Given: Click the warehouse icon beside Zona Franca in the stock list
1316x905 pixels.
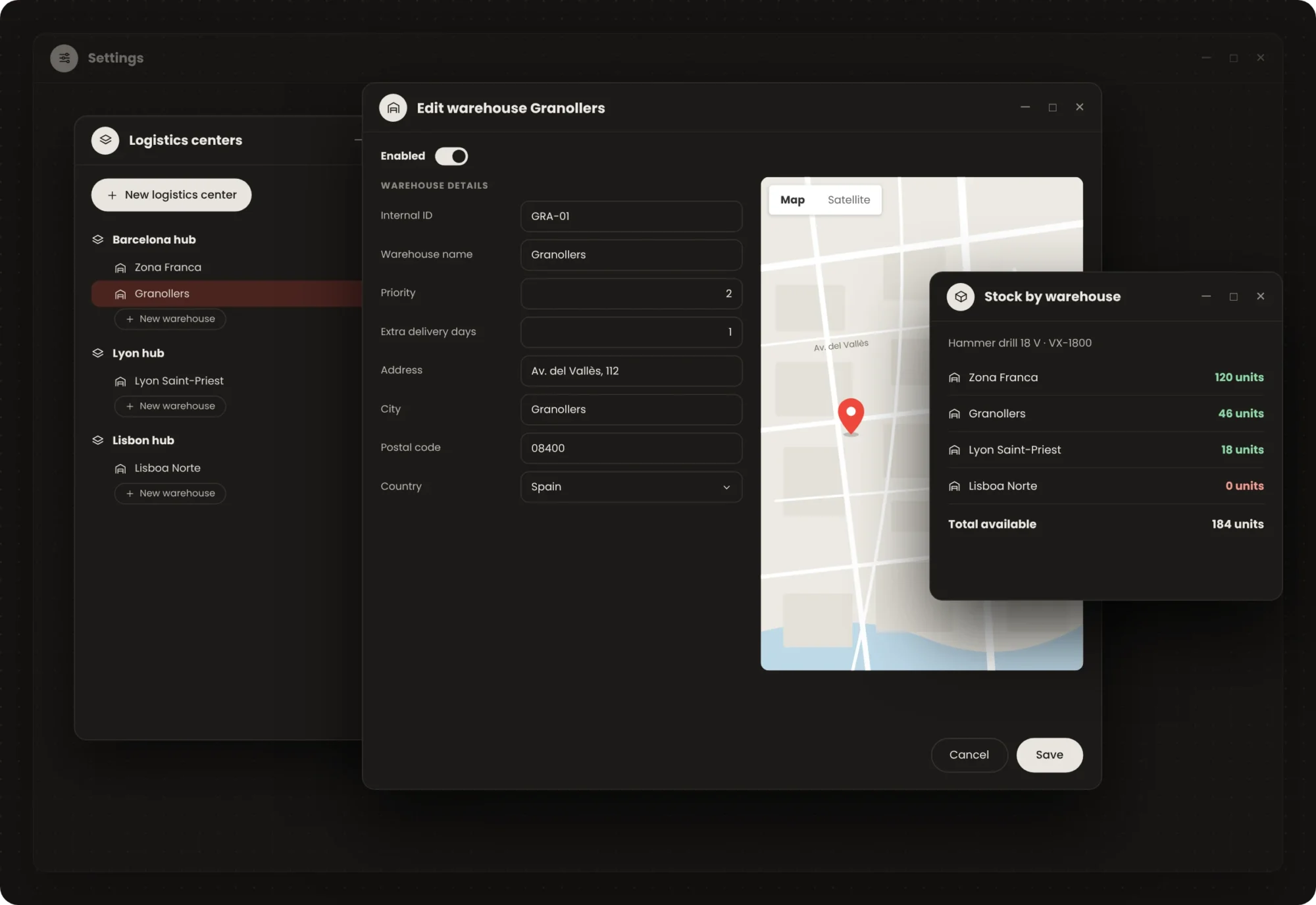Looking at the screenshot, I should tap(954, 378).
